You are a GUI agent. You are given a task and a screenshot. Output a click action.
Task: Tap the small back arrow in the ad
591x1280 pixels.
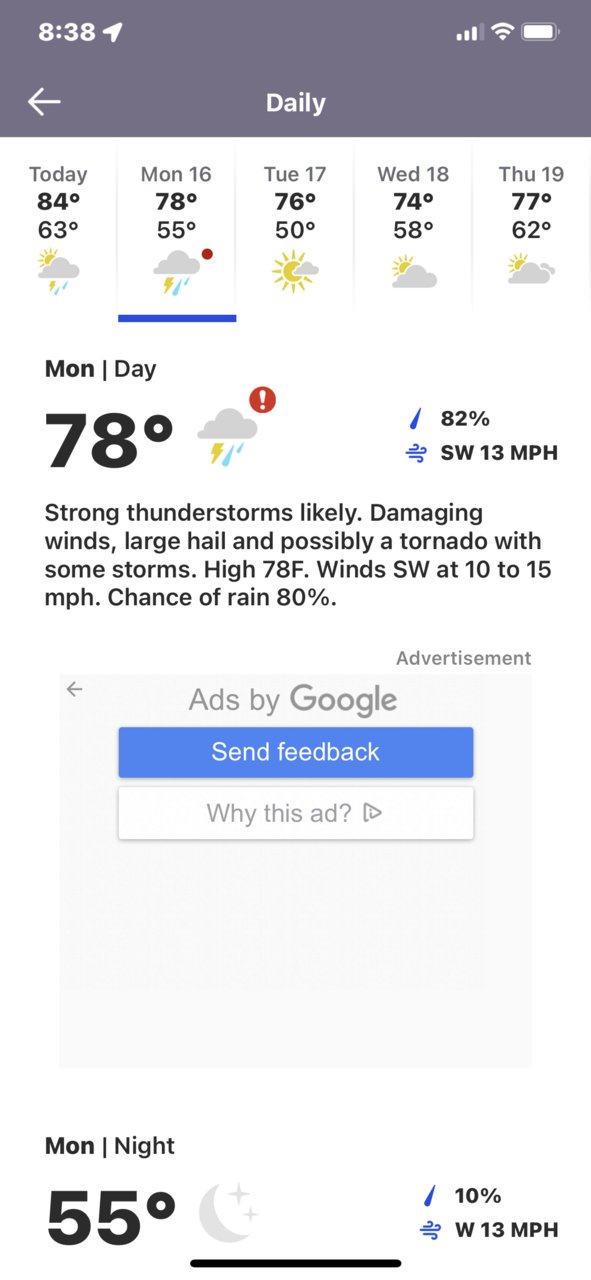pos(75,689)
